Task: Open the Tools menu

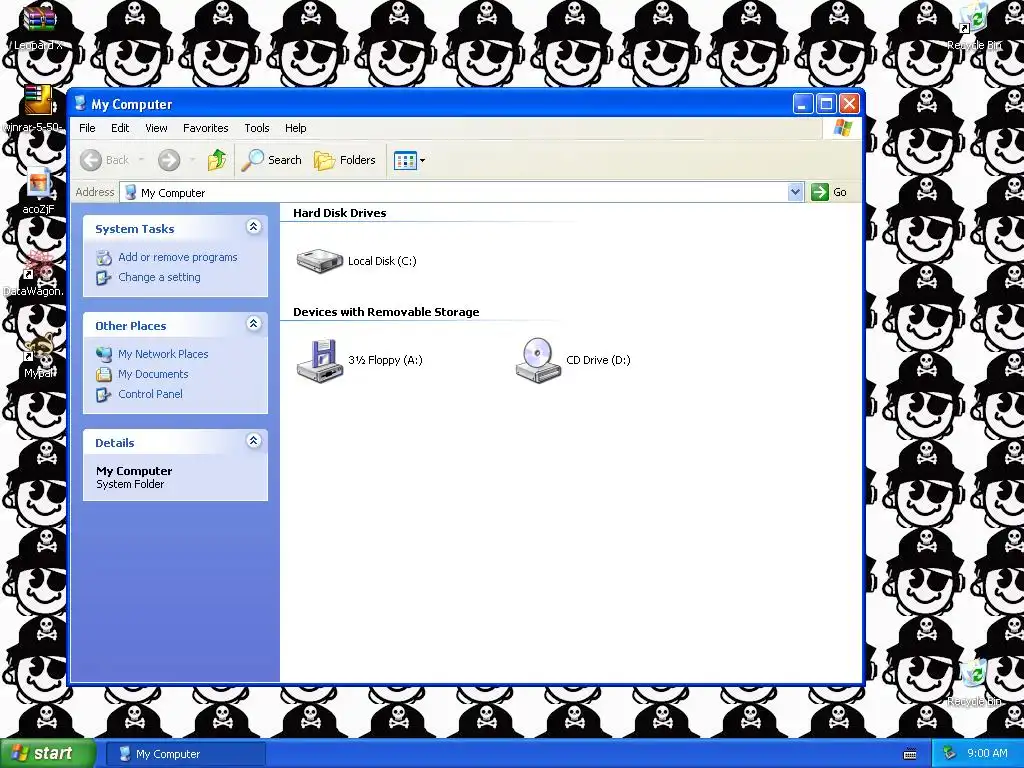Action: click(257, 128)
